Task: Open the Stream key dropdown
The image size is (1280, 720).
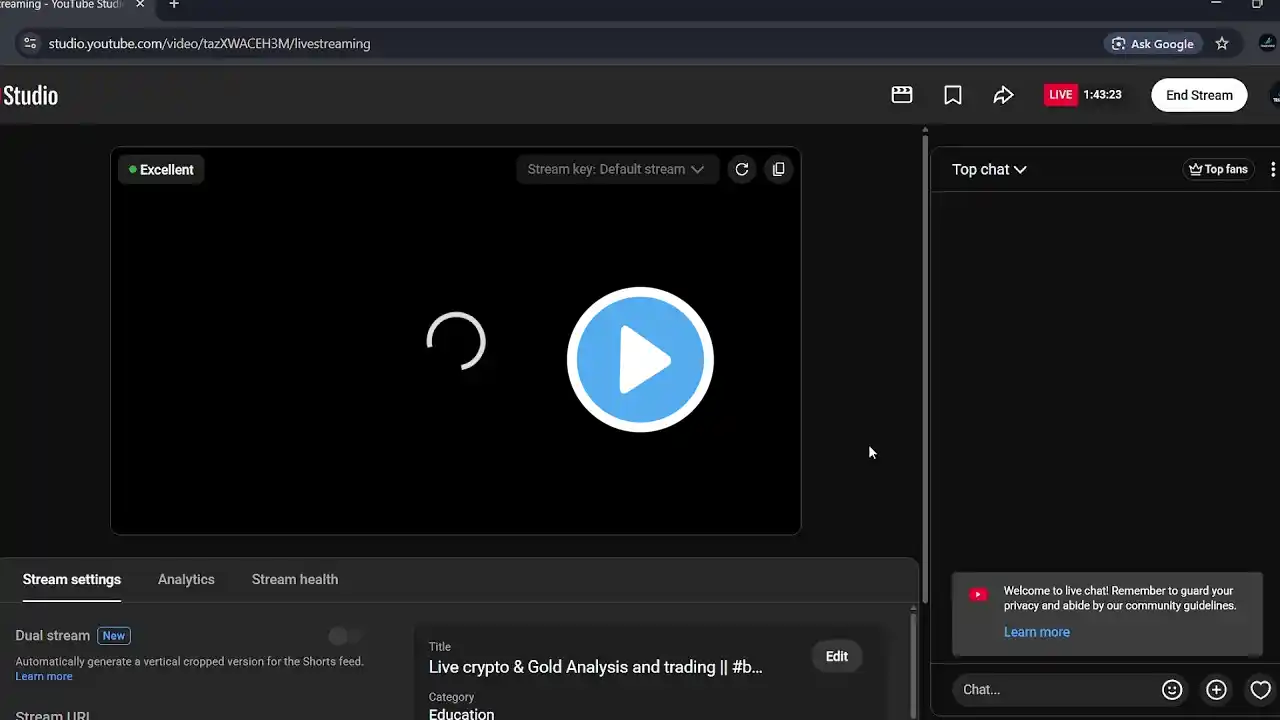Action: tap(616, 169)
